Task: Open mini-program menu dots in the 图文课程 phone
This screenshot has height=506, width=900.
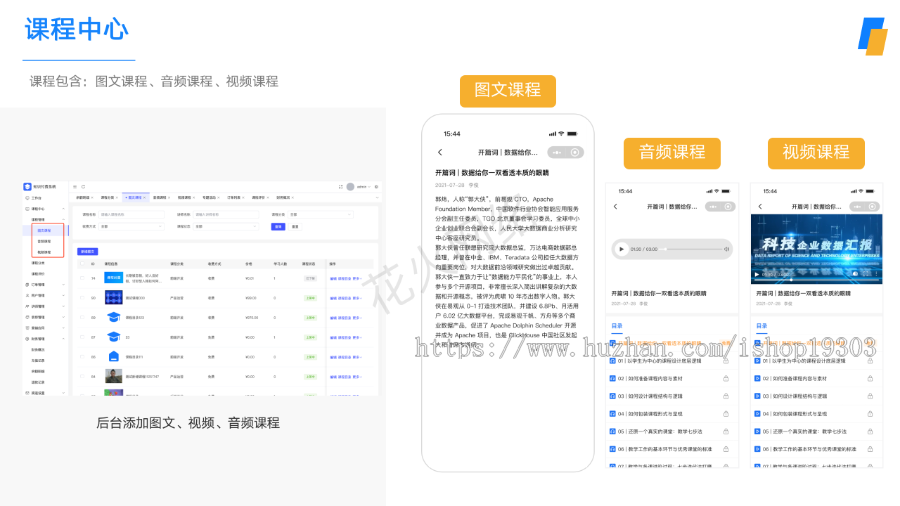Action: click(557, 152)
